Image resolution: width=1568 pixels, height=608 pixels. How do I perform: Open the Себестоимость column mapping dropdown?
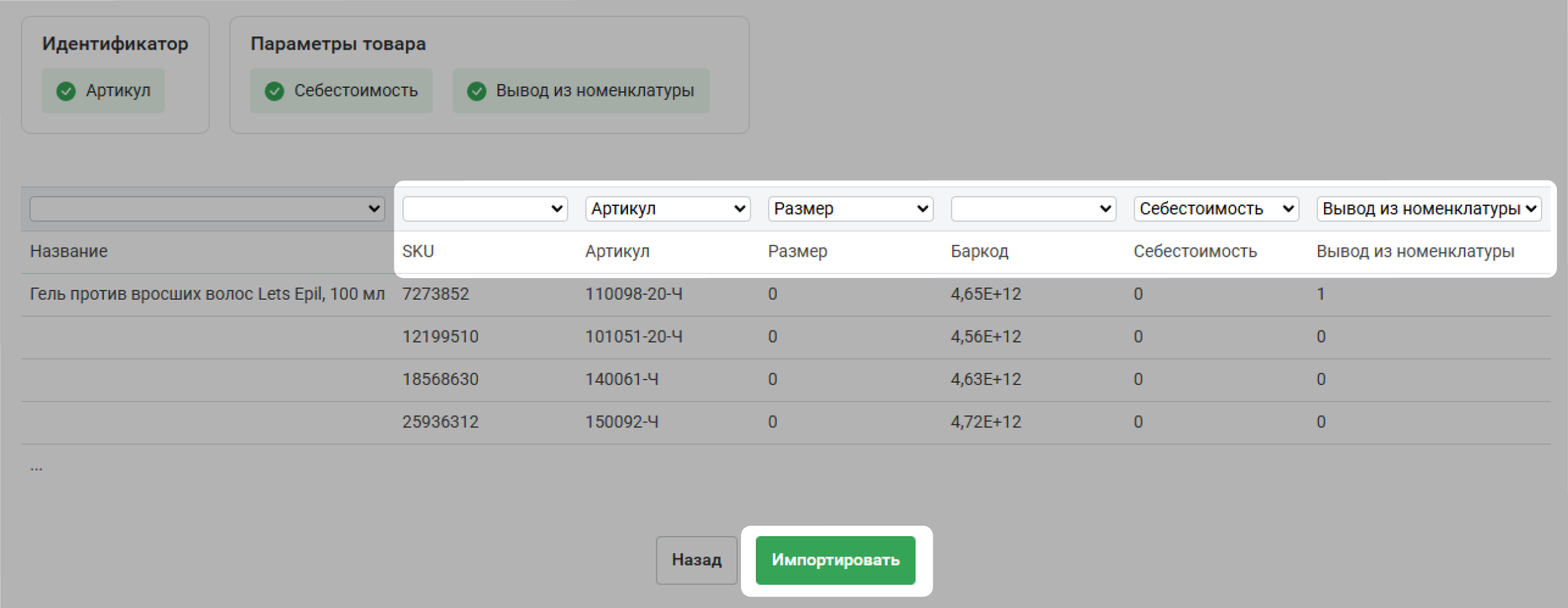click(1216, 209)
